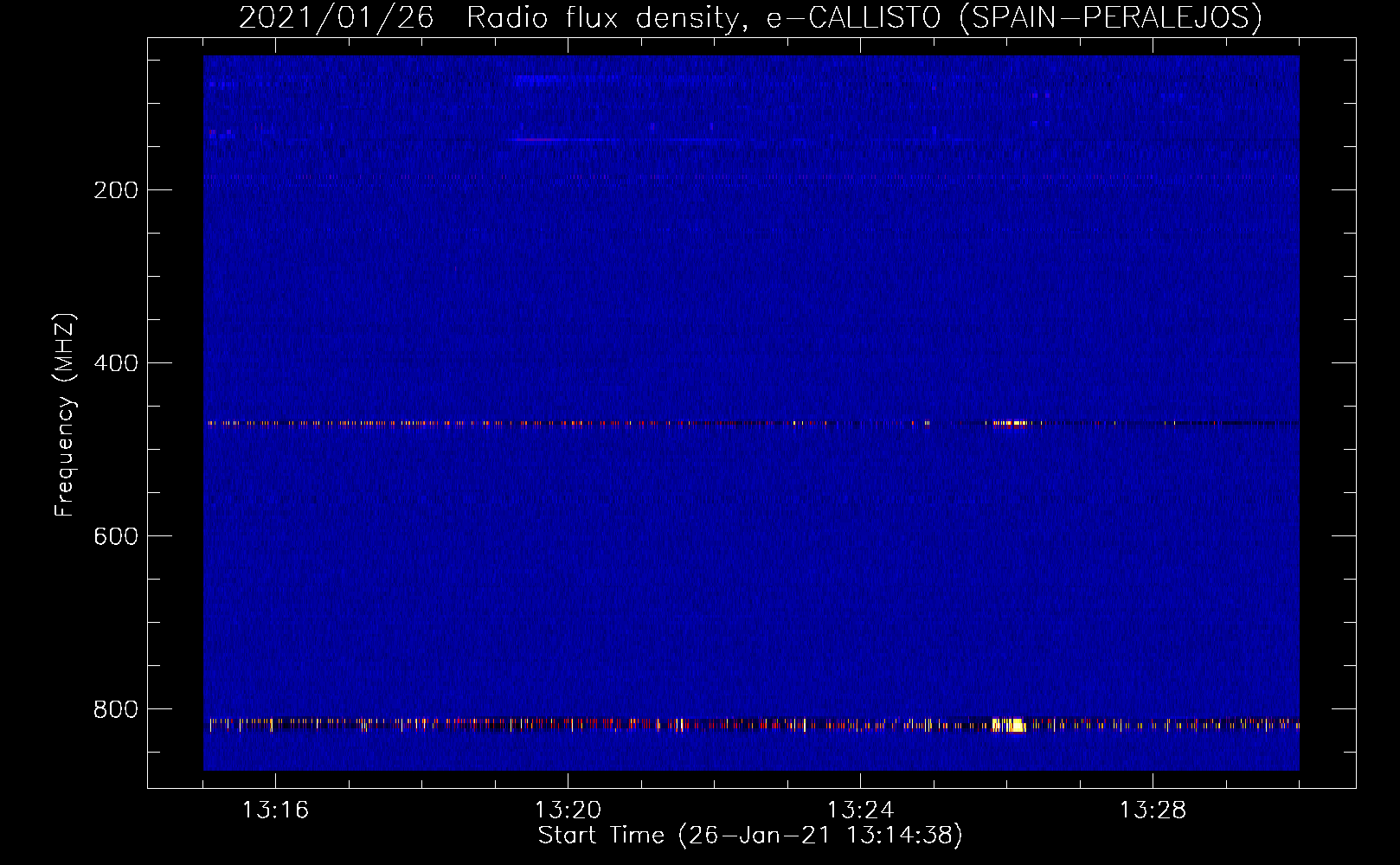
Task: Click the '13:24' time tick label
Action: 860,811
